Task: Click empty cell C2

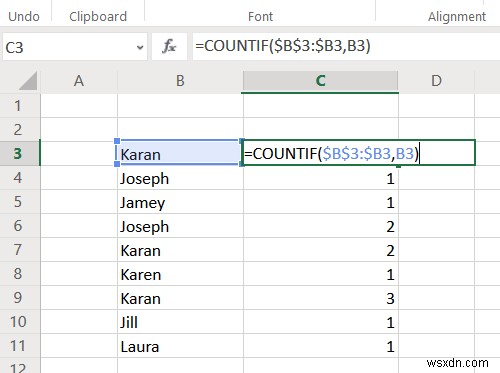Action: coord(321,129)
